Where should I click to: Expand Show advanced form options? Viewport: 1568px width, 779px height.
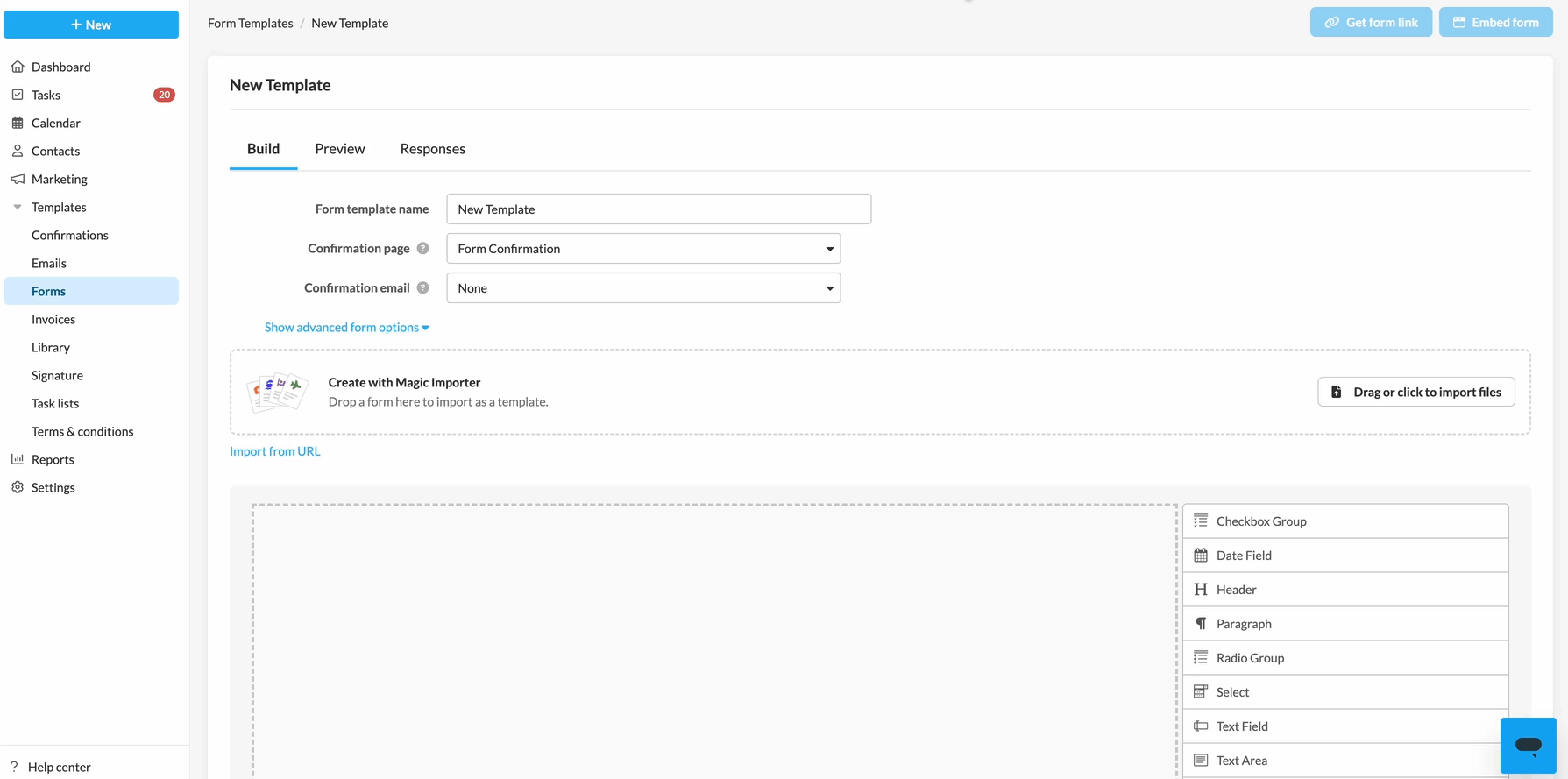(x=346, y=328)
